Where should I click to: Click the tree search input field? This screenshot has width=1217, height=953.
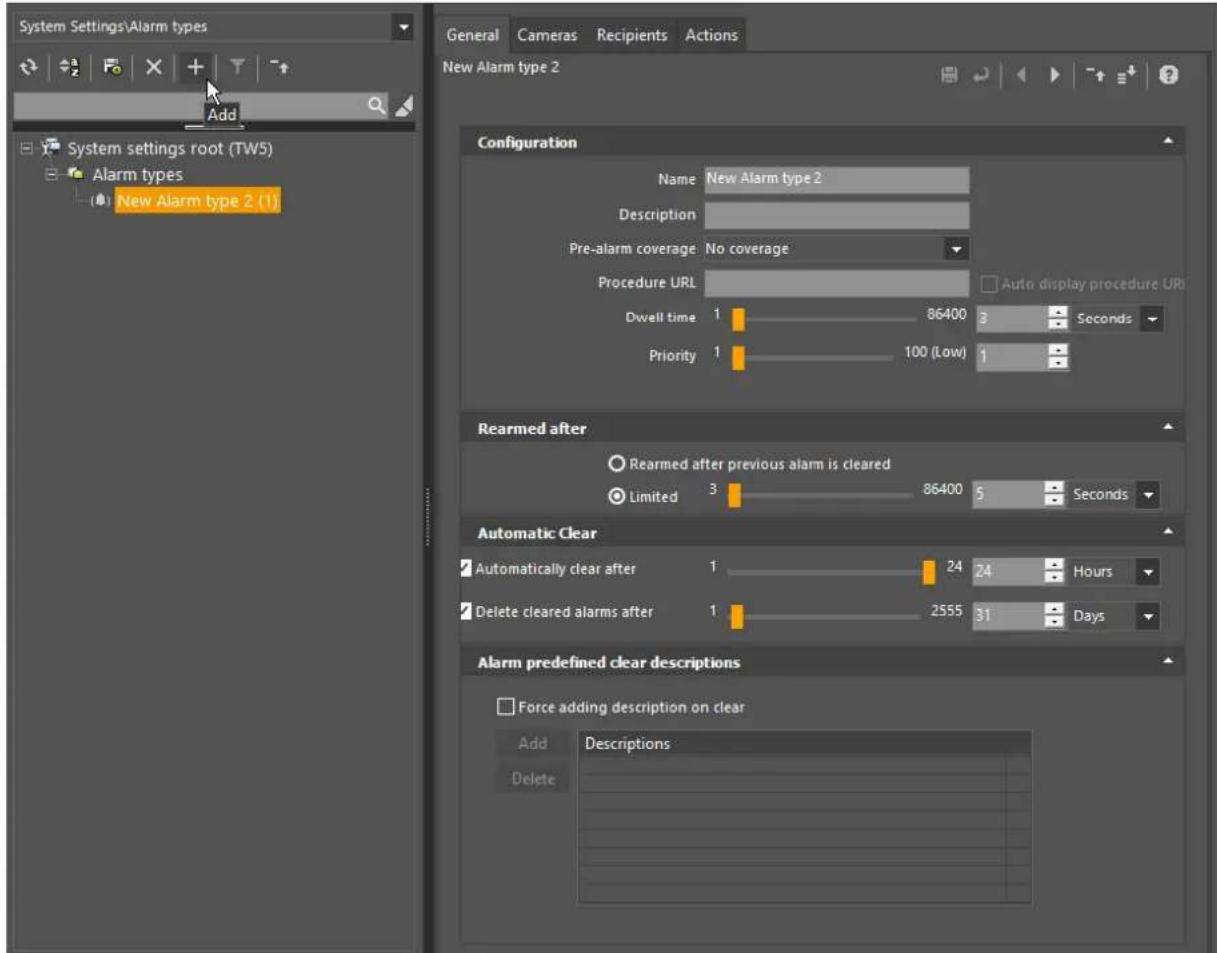point(190,104)
